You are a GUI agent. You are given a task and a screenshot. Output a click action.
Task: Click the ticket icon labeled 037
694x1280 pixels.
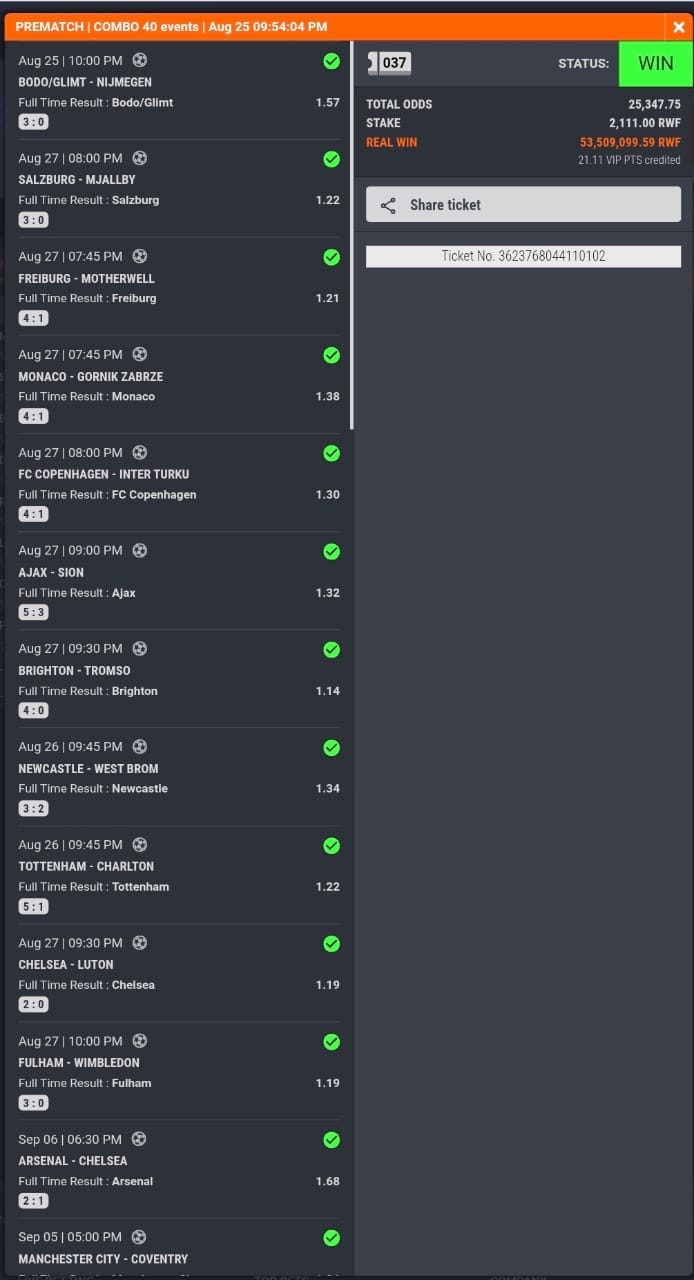pos(389,63)
